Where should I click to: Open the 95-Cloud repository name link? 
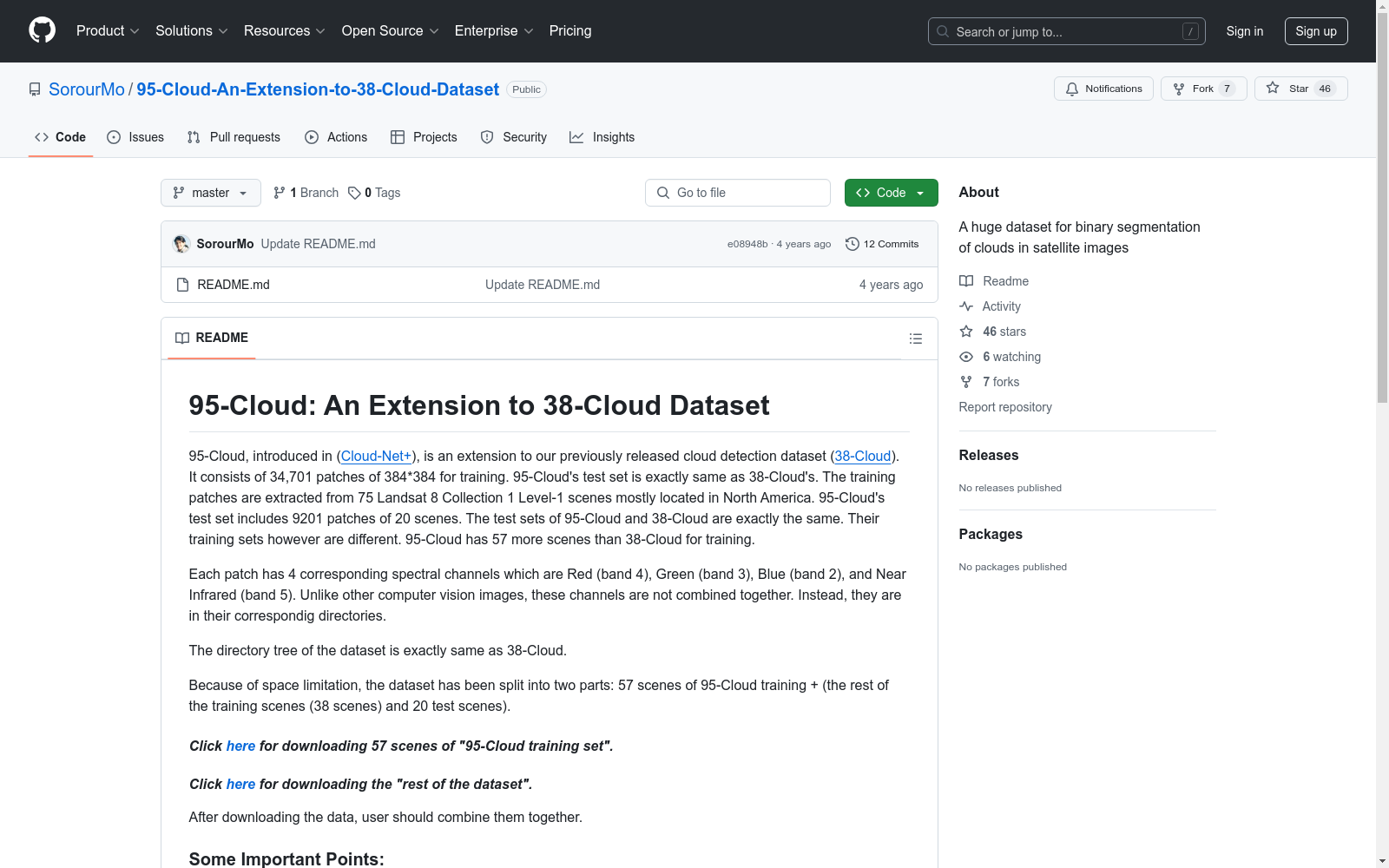(x=318, y=89)
